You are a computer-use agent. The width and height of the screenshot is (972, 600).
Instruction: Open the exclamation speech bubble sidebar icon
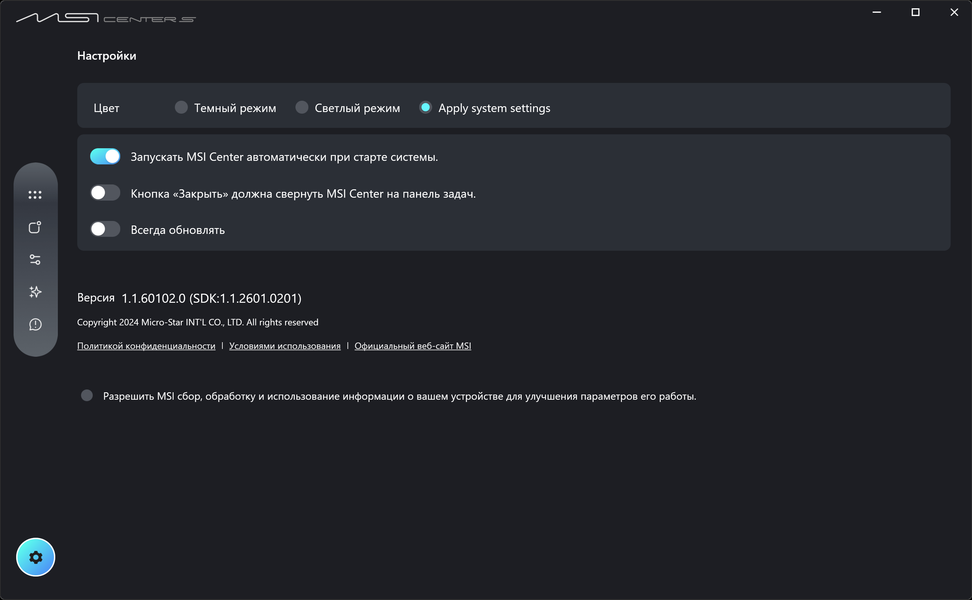35,324
